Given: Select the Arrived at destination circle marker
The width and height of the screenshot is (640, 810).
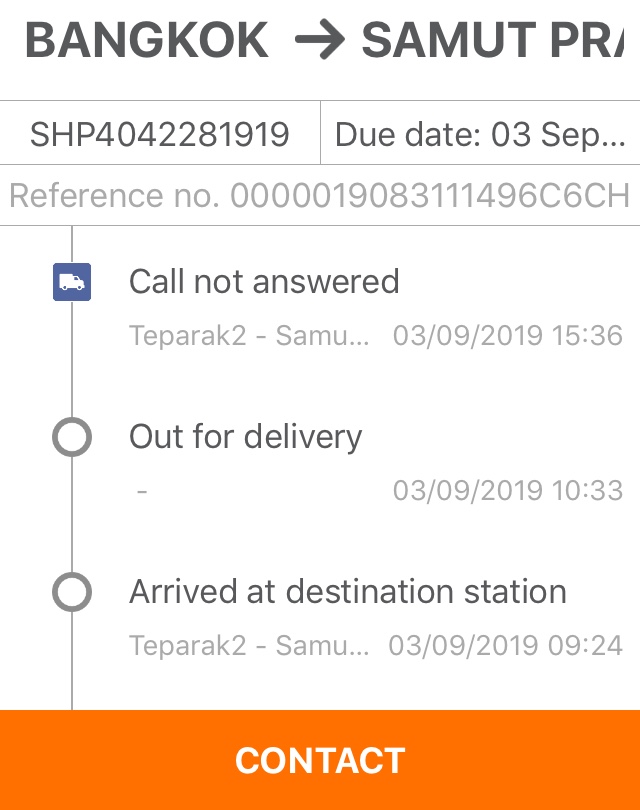Looking at the screenshot, I should (x=71, y=592).
